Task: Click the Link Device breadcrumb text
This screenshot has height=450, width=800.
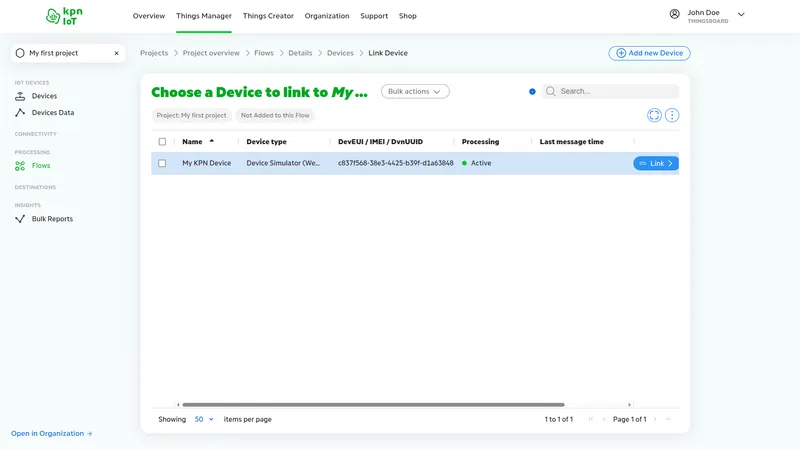Action: 388,53
